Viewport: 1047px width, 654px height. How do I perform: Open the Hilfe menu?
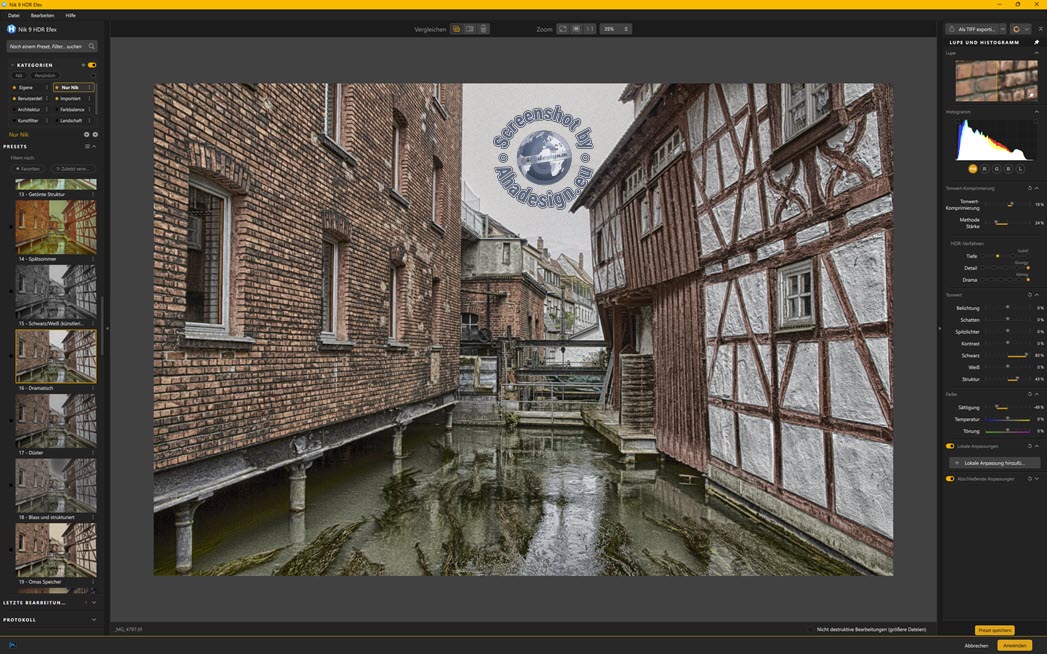click(x=70, y=15)
